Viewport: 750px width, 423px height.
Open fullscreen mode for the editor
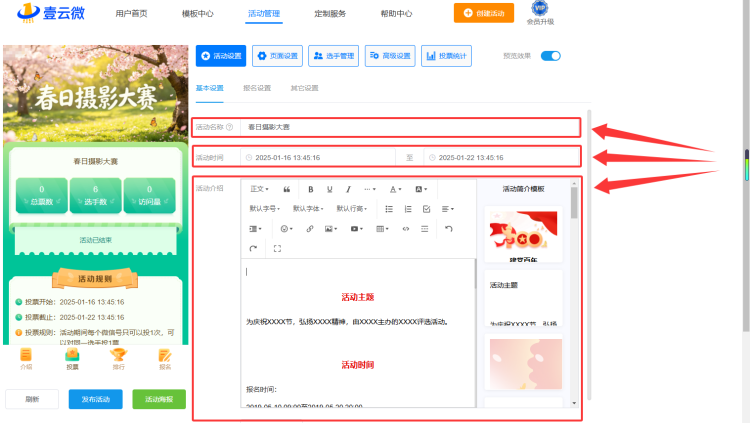pyautogui.click(x=277, y=248)
